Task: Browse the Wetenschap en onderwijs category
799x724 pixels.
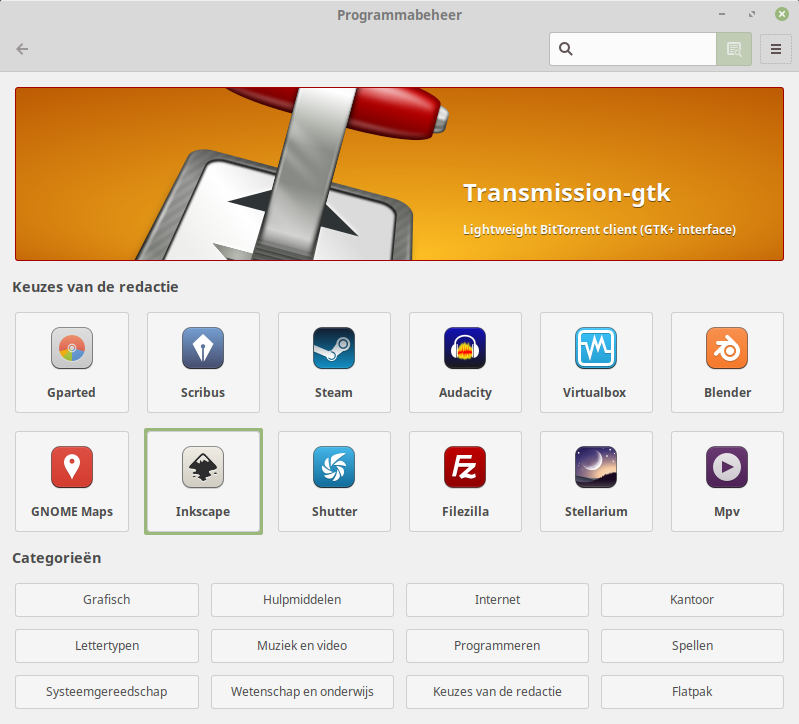Action: pos(302,691)
